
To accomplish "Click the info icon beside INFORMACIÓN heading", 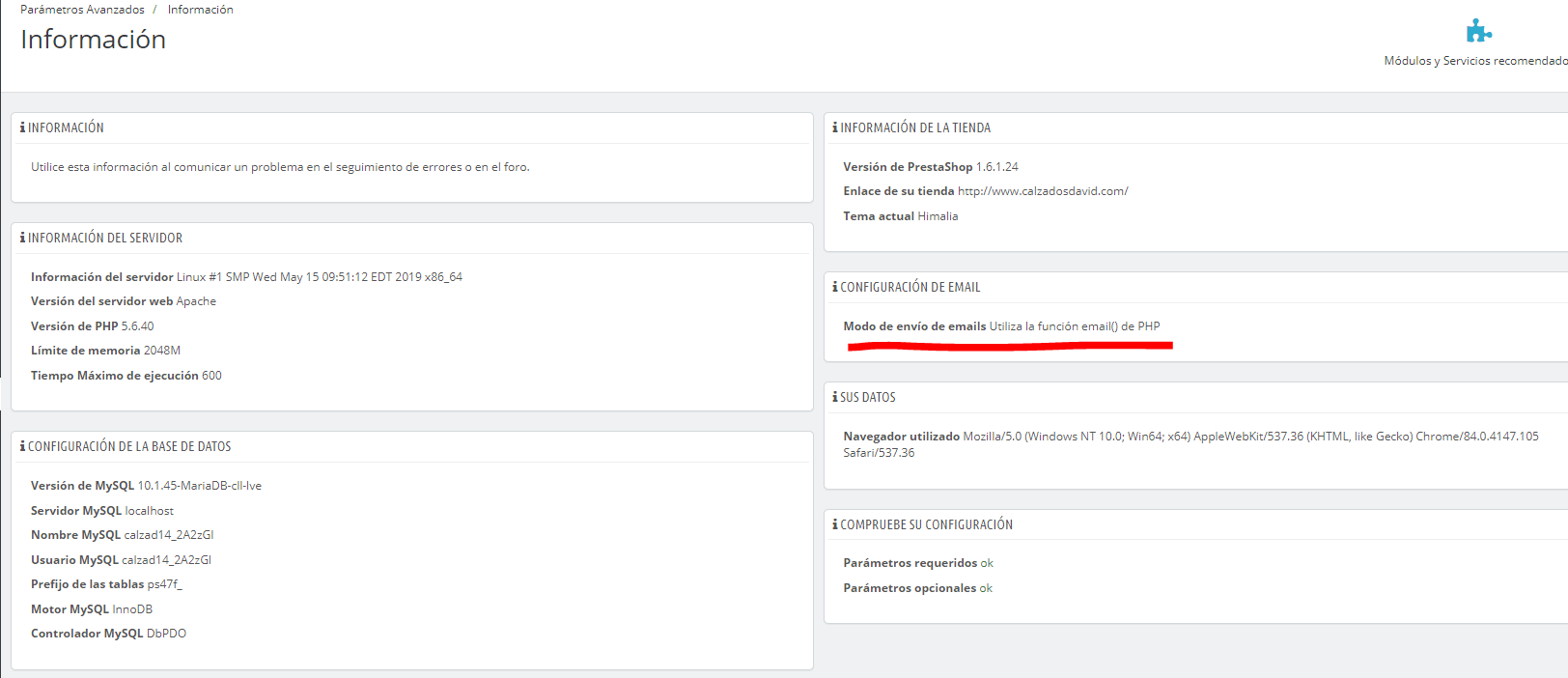I will pyautogui.click(x=22, y=127).
